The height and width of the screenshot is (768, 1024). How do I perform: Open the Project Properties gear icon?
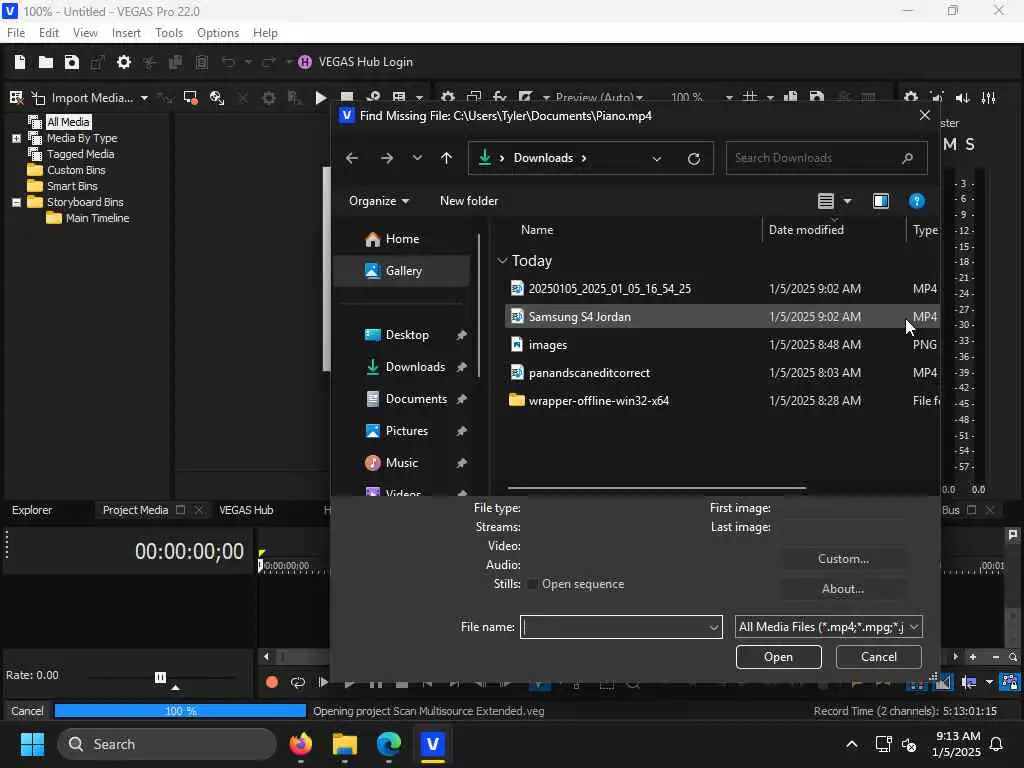click(123, 62)
